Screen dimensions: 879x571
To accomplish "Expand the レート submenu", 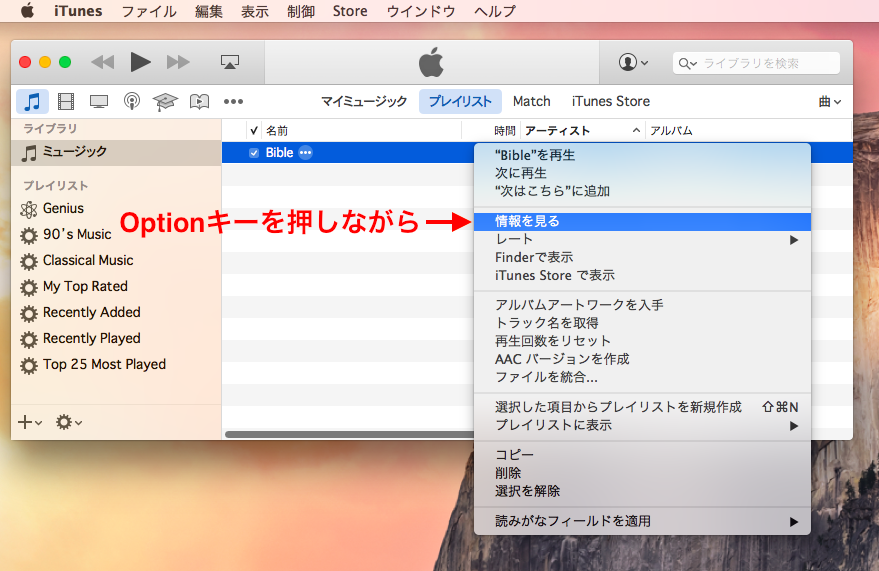I will tap(642, 239).
